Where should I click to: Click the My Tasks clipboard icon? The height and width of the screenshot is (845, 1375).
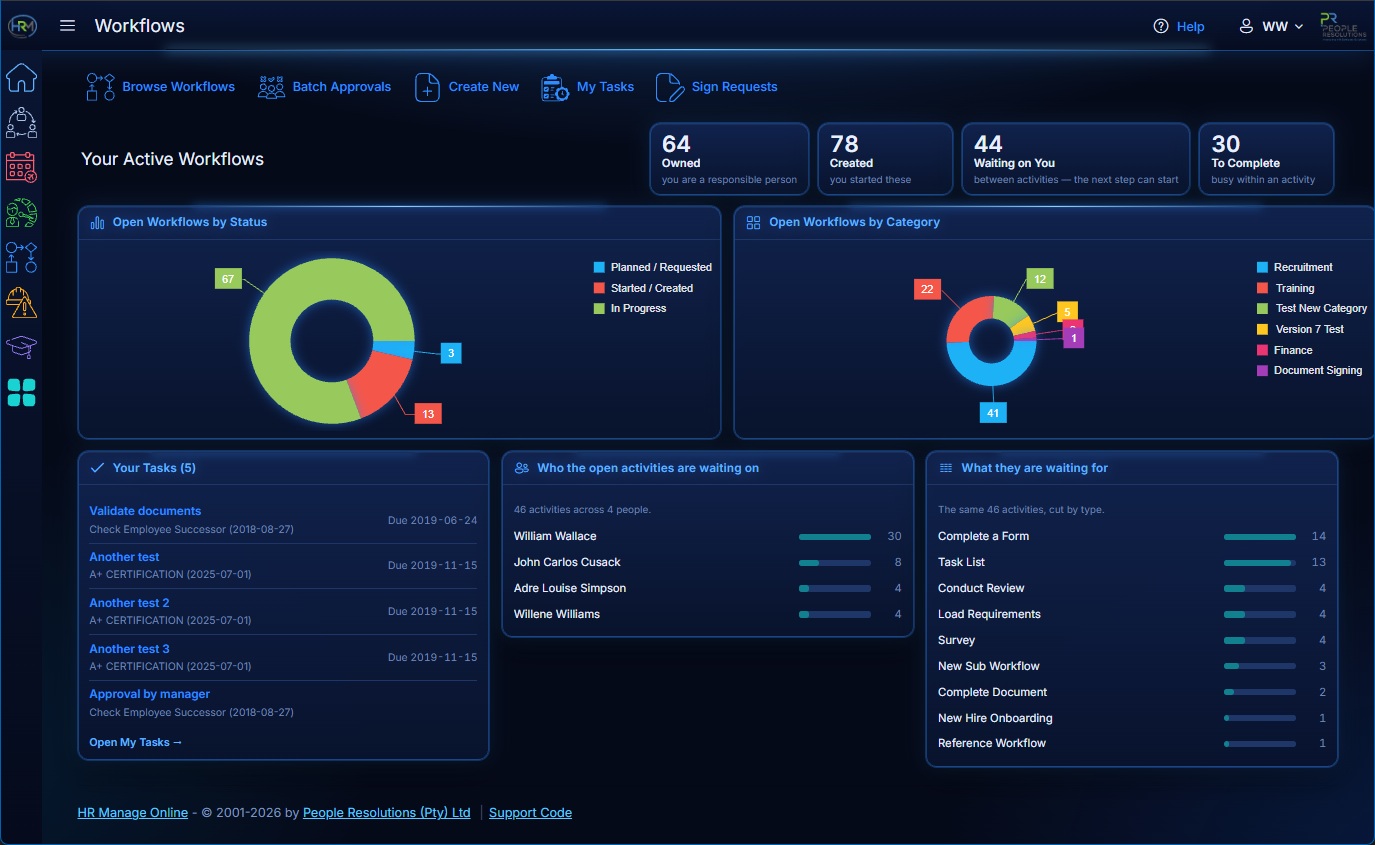pyautogui.click(x=555, y=87)
